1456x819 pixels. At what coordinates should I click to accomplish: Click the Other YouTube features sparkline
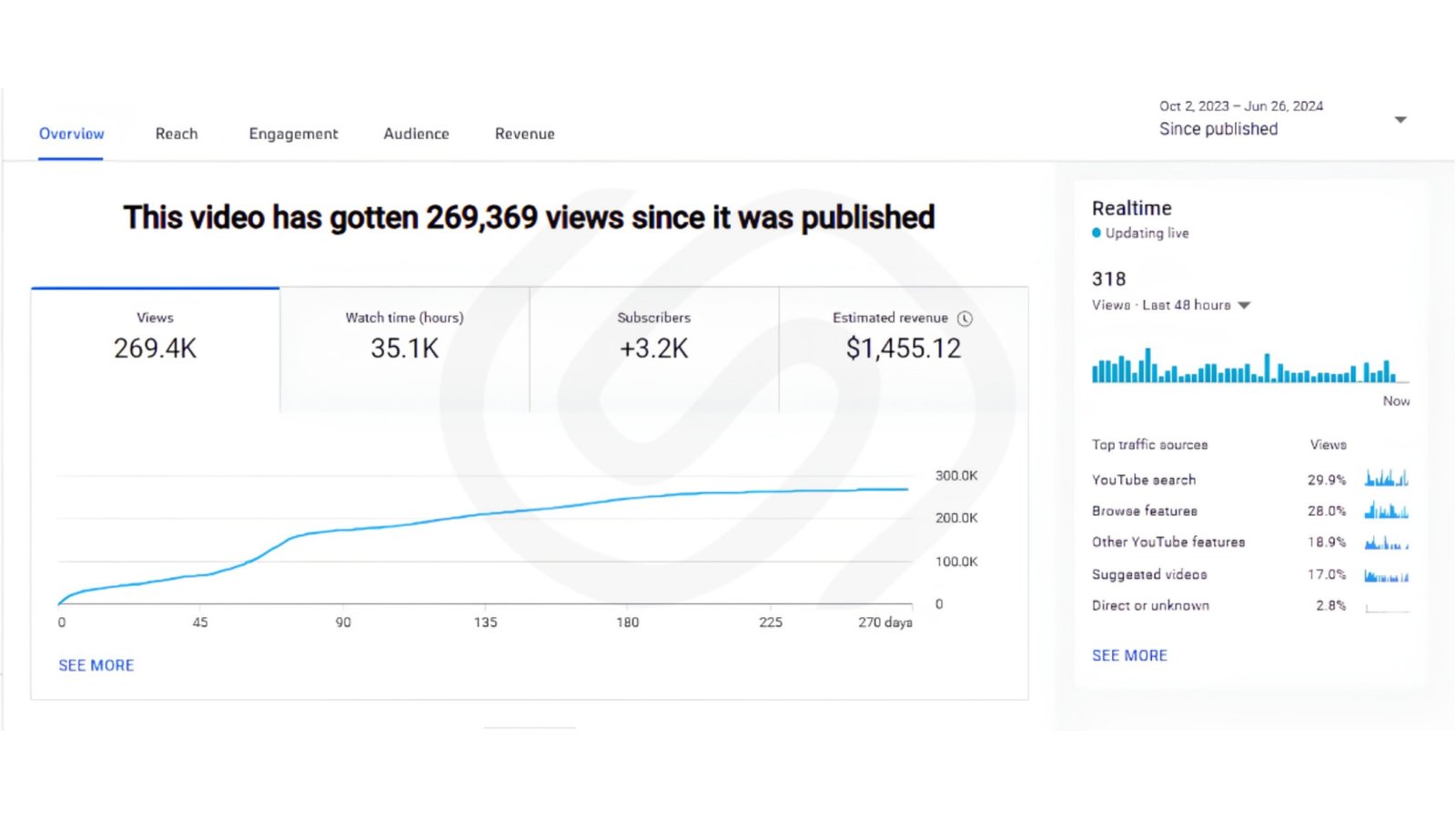pyautogui.click(x=1387, y=542)
